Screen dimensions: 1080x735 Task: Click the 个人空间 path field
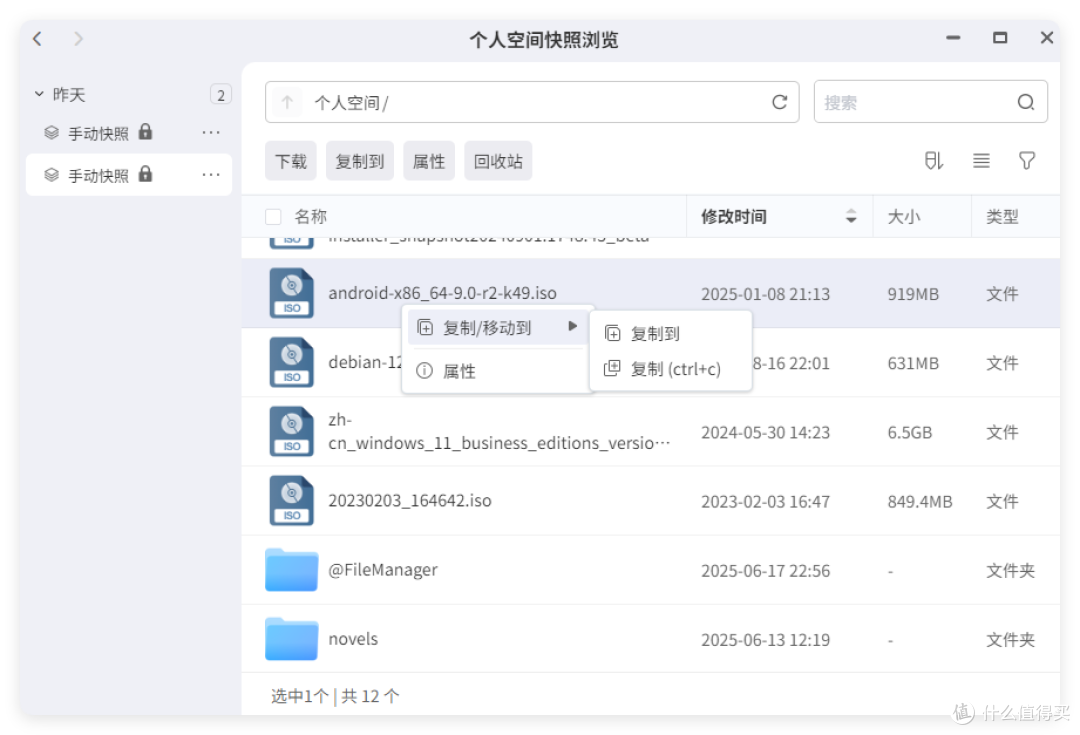click(532, 103)
